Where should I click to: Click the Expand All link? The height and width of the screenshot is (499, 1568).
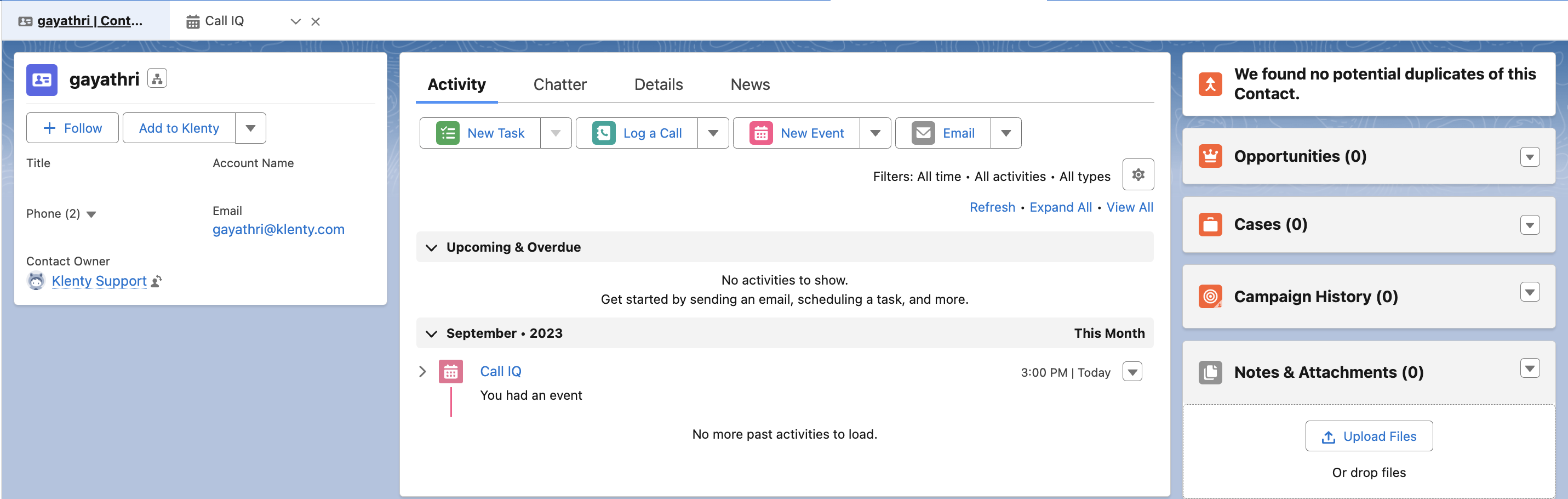point(1060,208)
